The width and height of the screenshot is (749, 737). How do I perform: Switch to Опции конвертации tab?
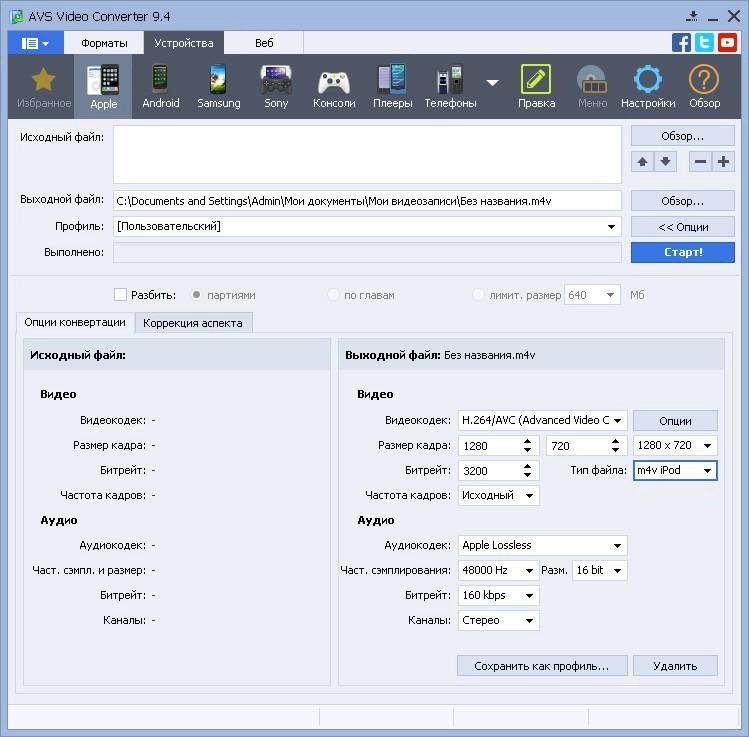click(75, 322)
